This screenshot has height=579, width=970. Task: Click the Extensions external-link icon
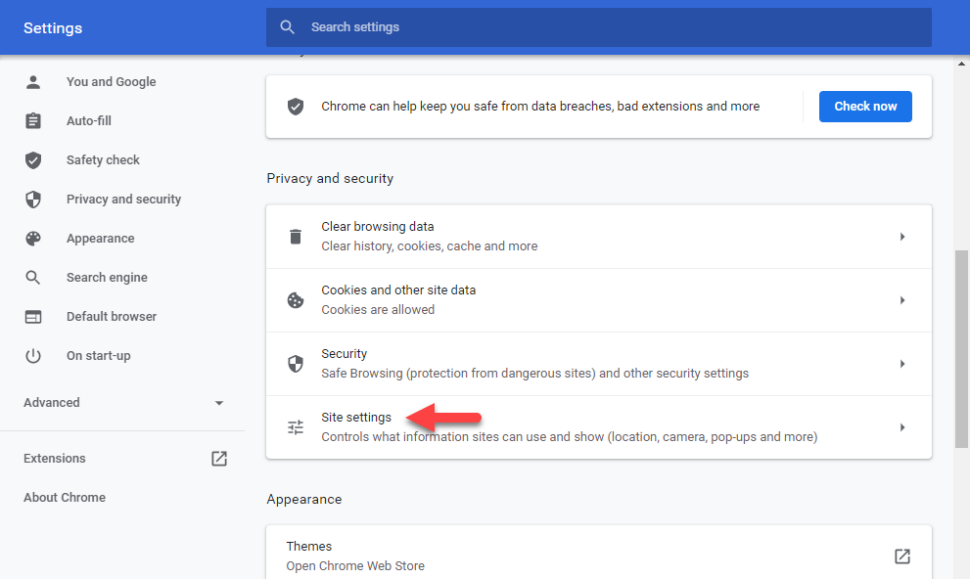tap(219, 458)
